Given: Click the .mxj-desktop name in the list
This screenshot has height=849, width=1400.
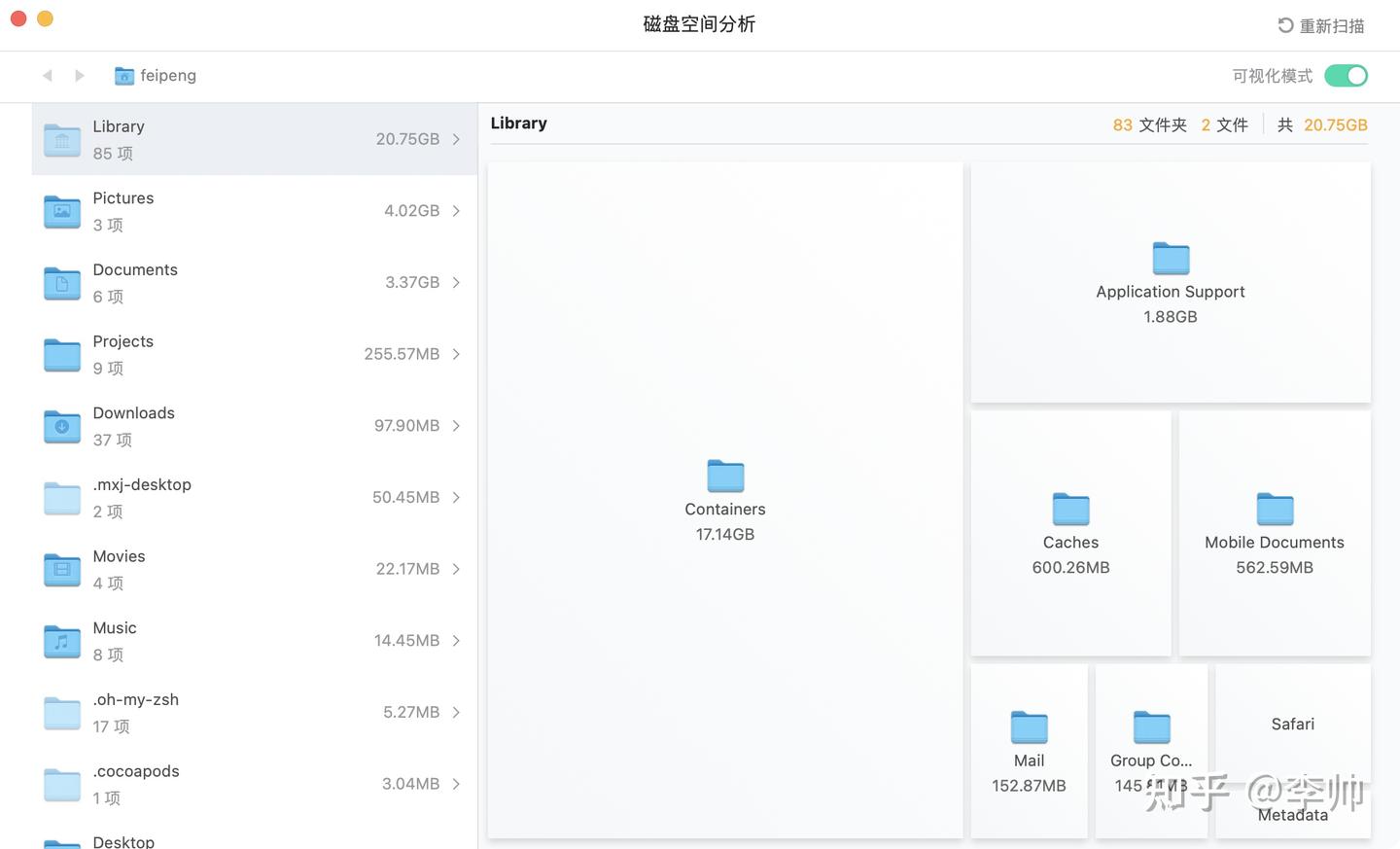Looking at the screenshot, I should click(142, 484).
